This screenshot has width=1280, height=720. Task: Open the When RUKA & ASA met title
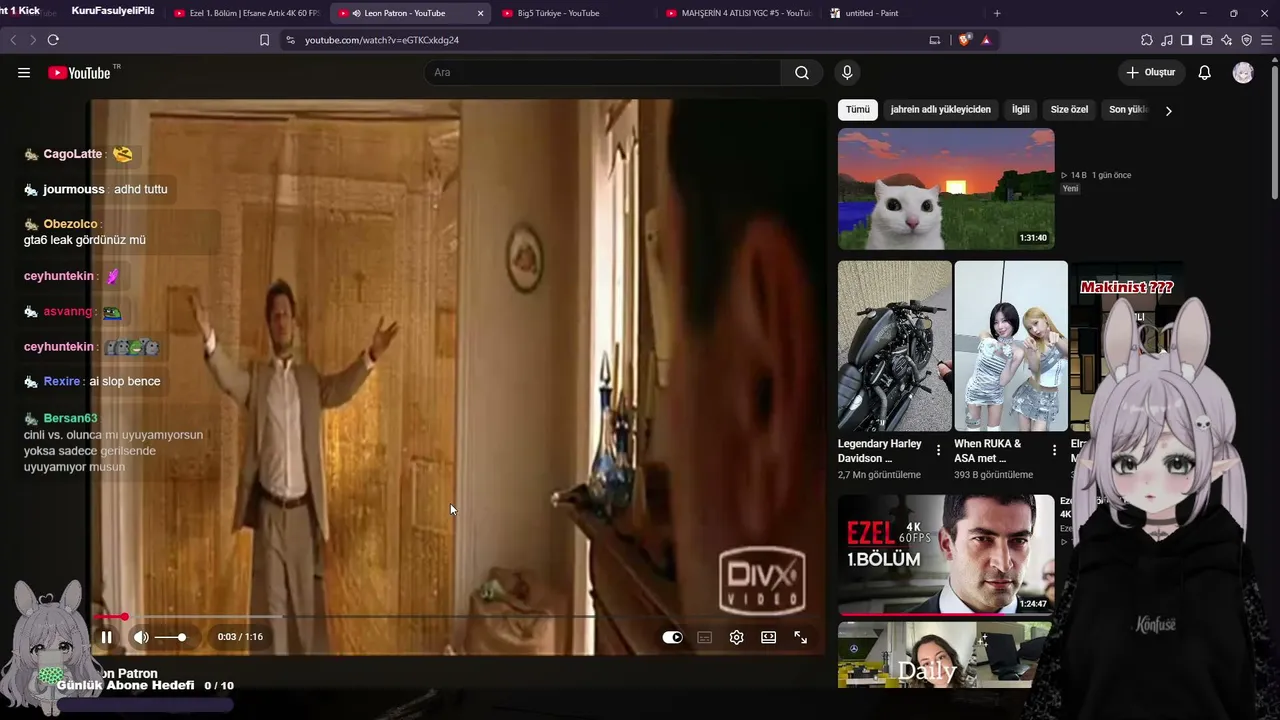click(x=988, y=451)
